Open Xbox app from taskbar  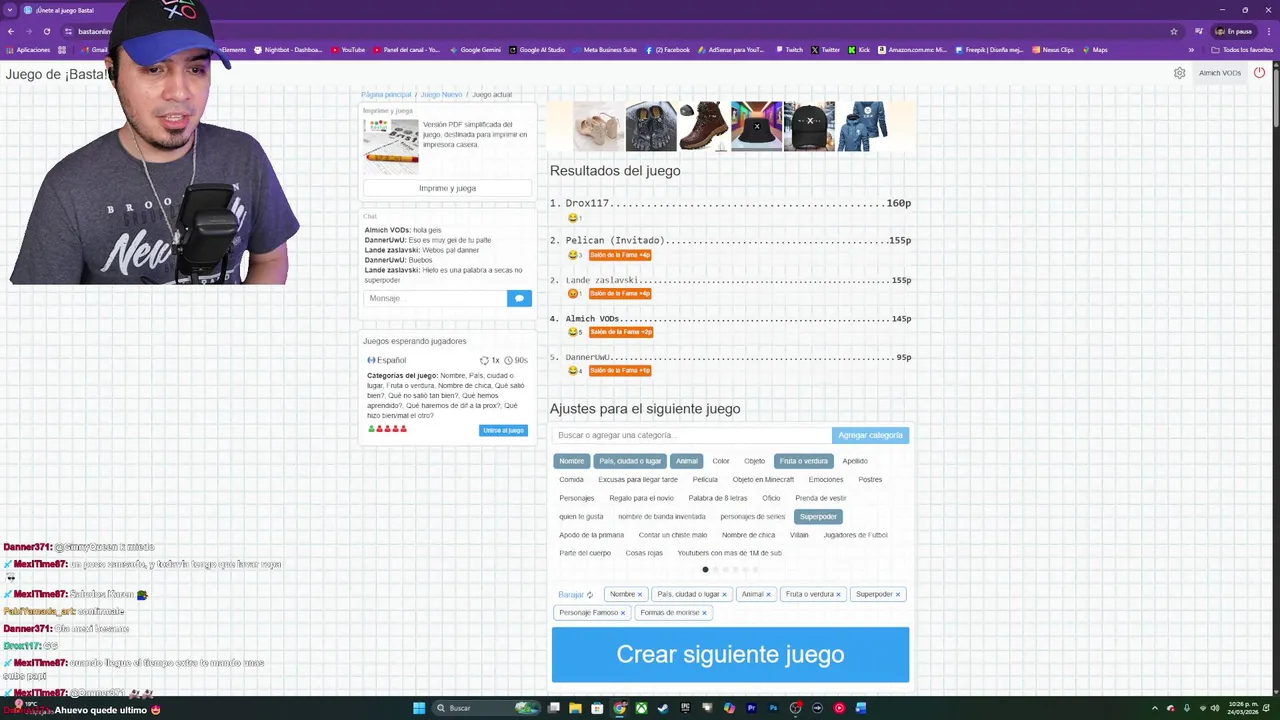point(641,708)
